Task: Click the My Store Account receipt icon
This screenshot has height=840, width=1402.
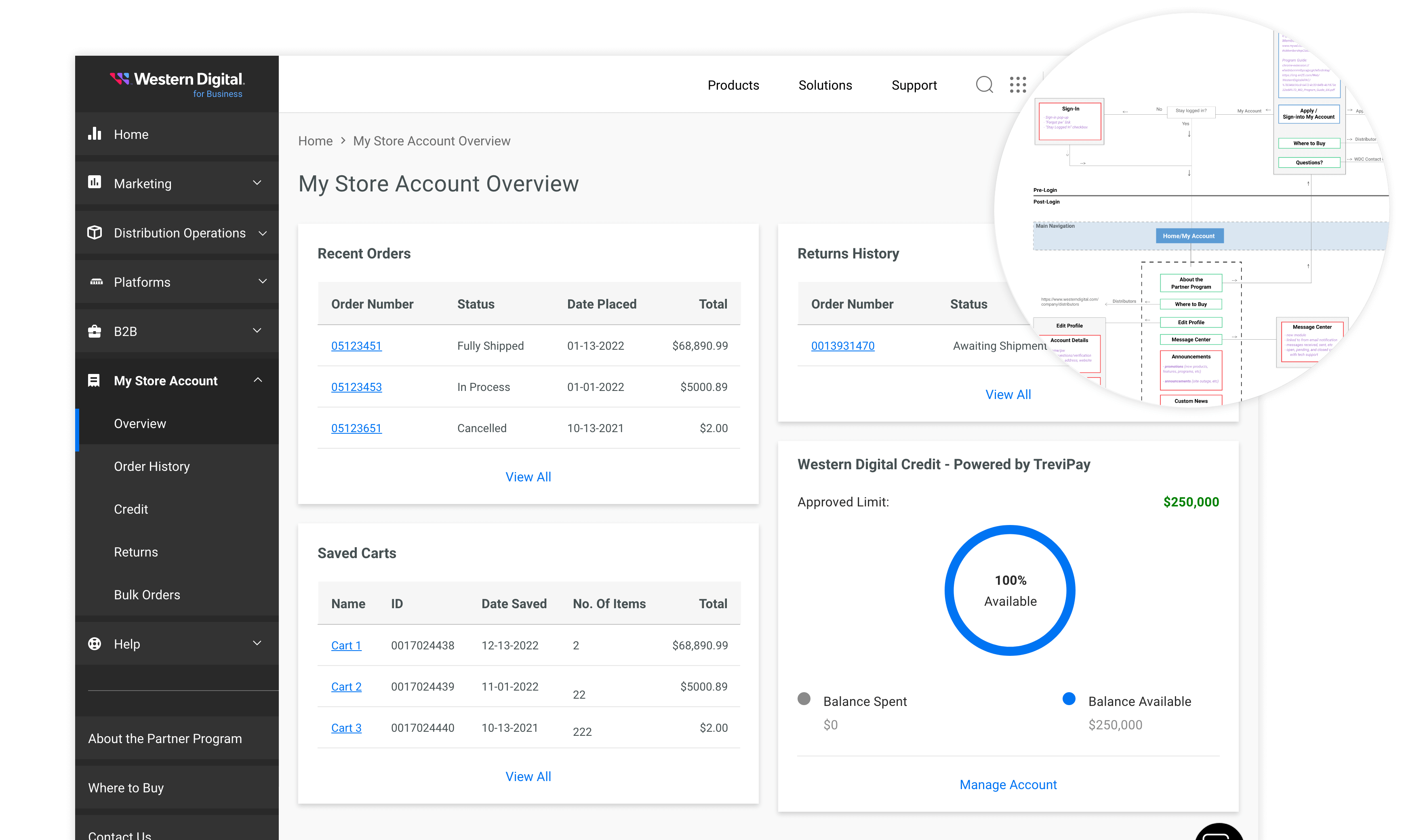Action: click(x=94, y=380)
